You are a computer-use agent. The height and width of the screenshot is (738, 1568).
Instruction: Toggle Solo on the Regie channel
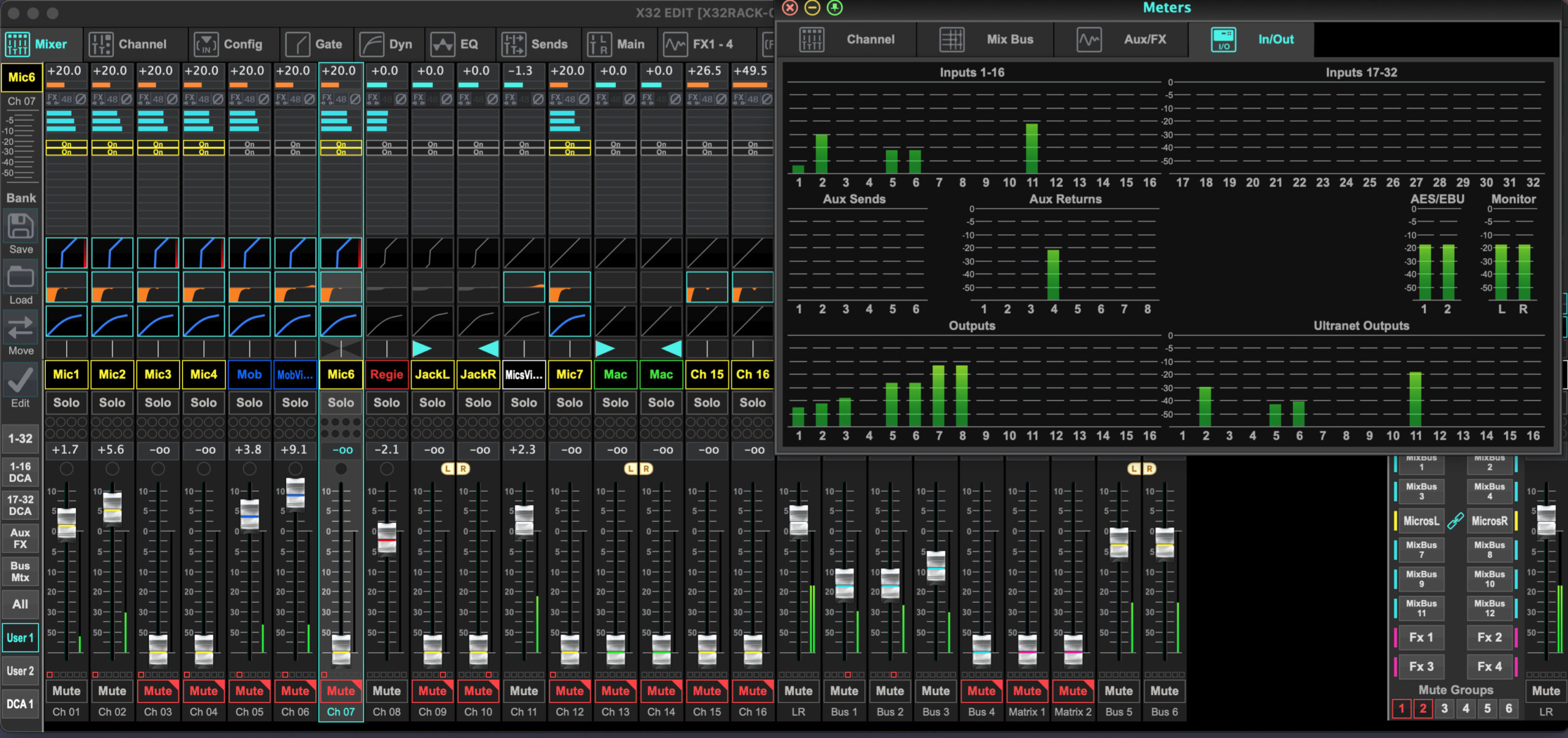pos(386,402)
